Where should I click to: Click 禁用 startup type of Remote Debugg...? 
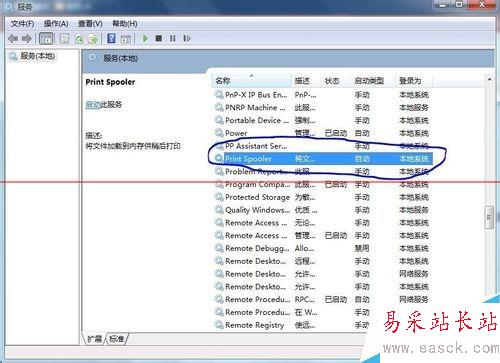pos(362,248)
